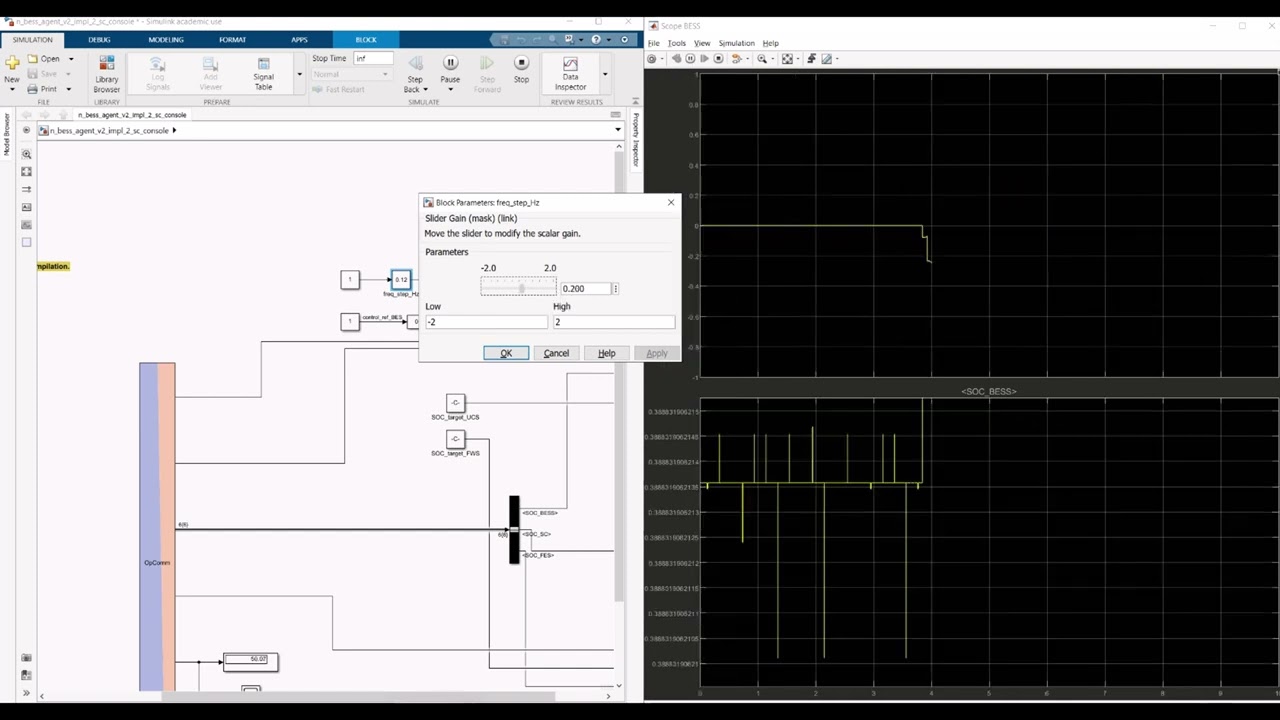Switch to the APPS tab
Screen dimensions: 1280x720
pyautogui.click(x=299, y=39)
